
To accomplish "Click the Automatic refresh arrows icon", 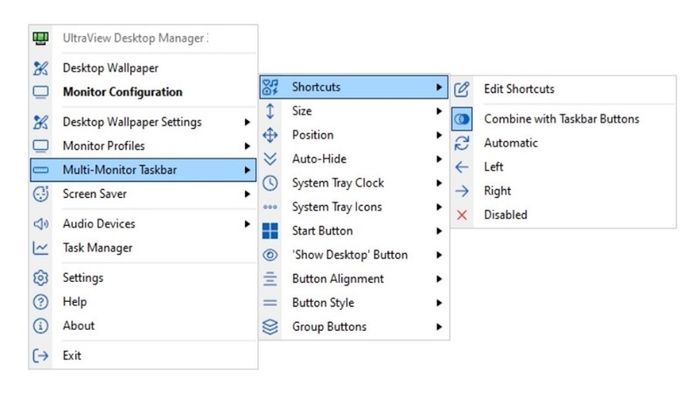I will (x=462, y=143).
